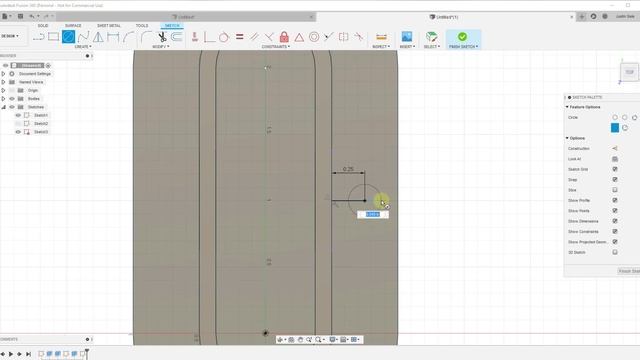Hide Sketch3 with its eye icon
Image resolution: width=640 pixels, height=360 pixels.
point(18,132)
